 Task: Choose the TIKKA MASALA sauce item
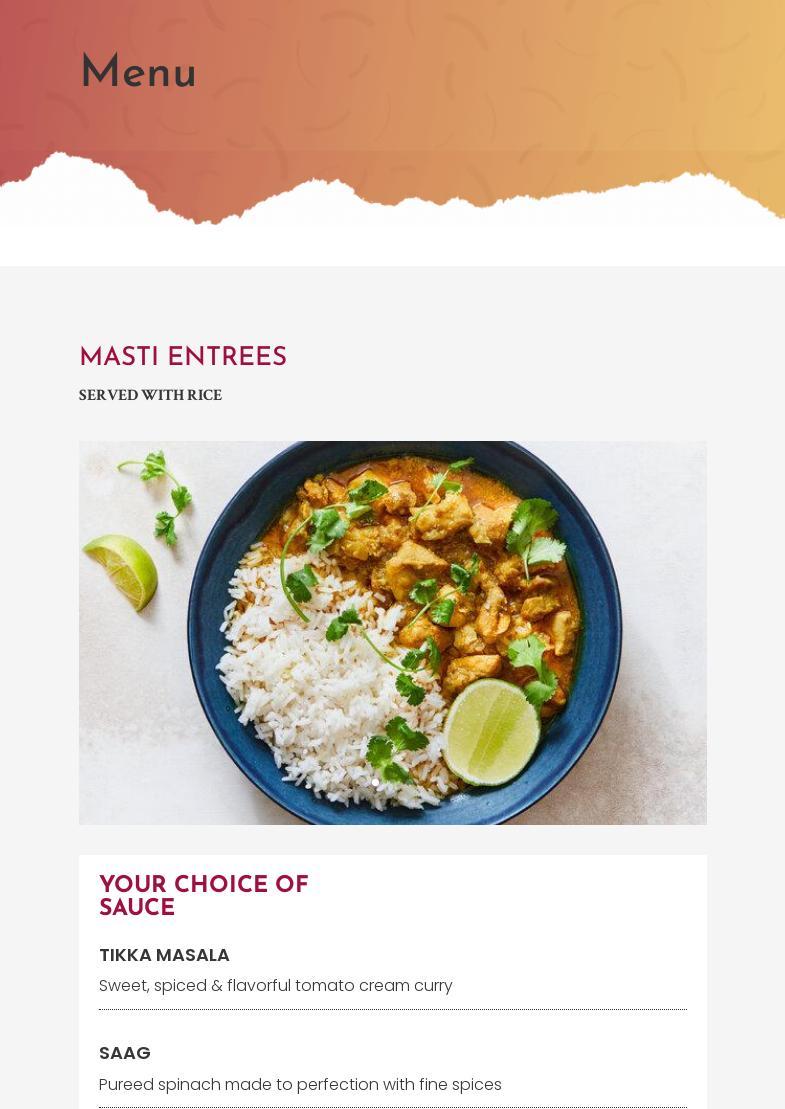[164, 956]
